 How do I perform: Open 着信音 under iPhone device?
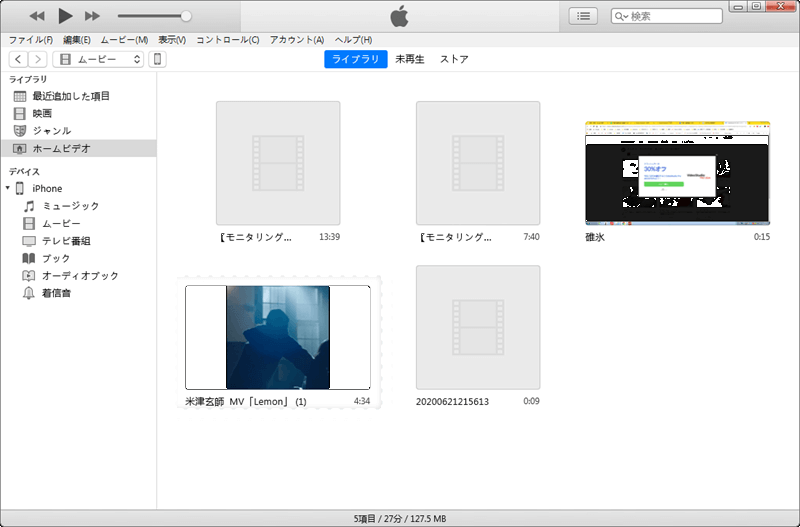(x=56, y=293)
